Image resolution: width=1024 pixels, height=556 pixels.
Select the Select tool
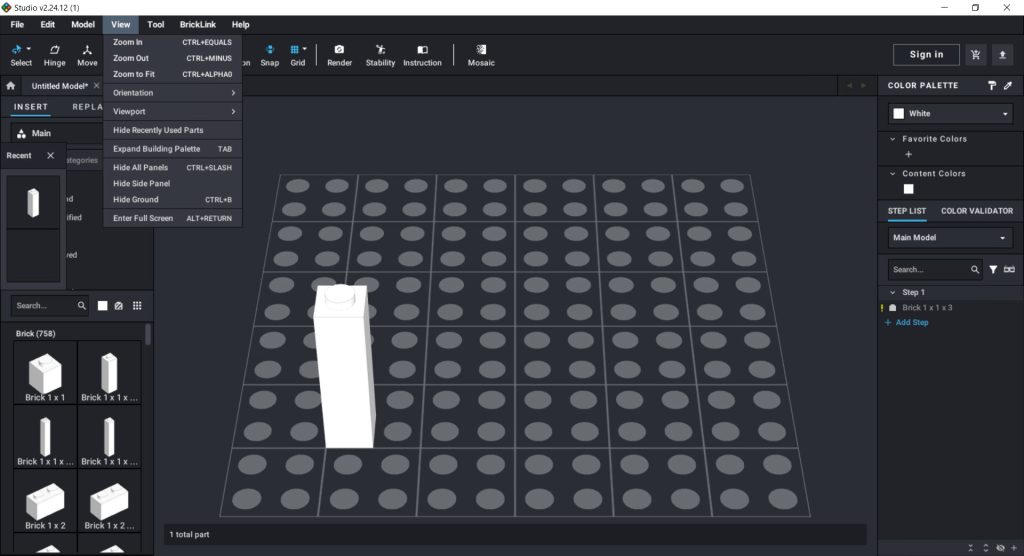[x=20, y=55]
